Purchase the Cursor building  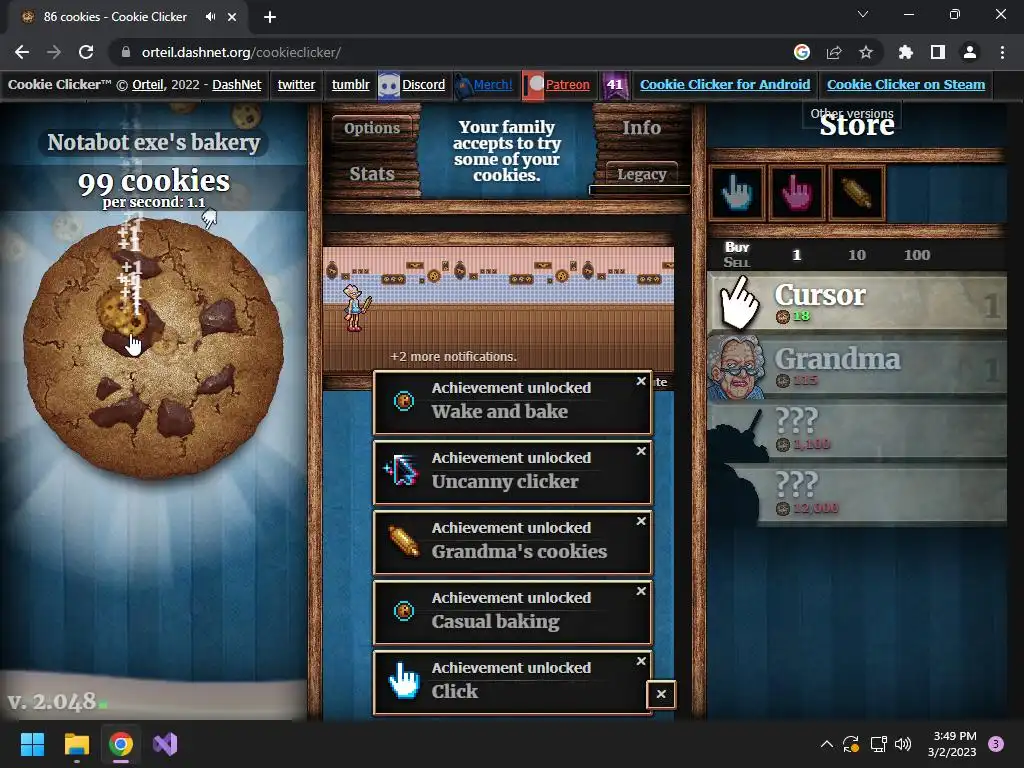coord(857,302)
